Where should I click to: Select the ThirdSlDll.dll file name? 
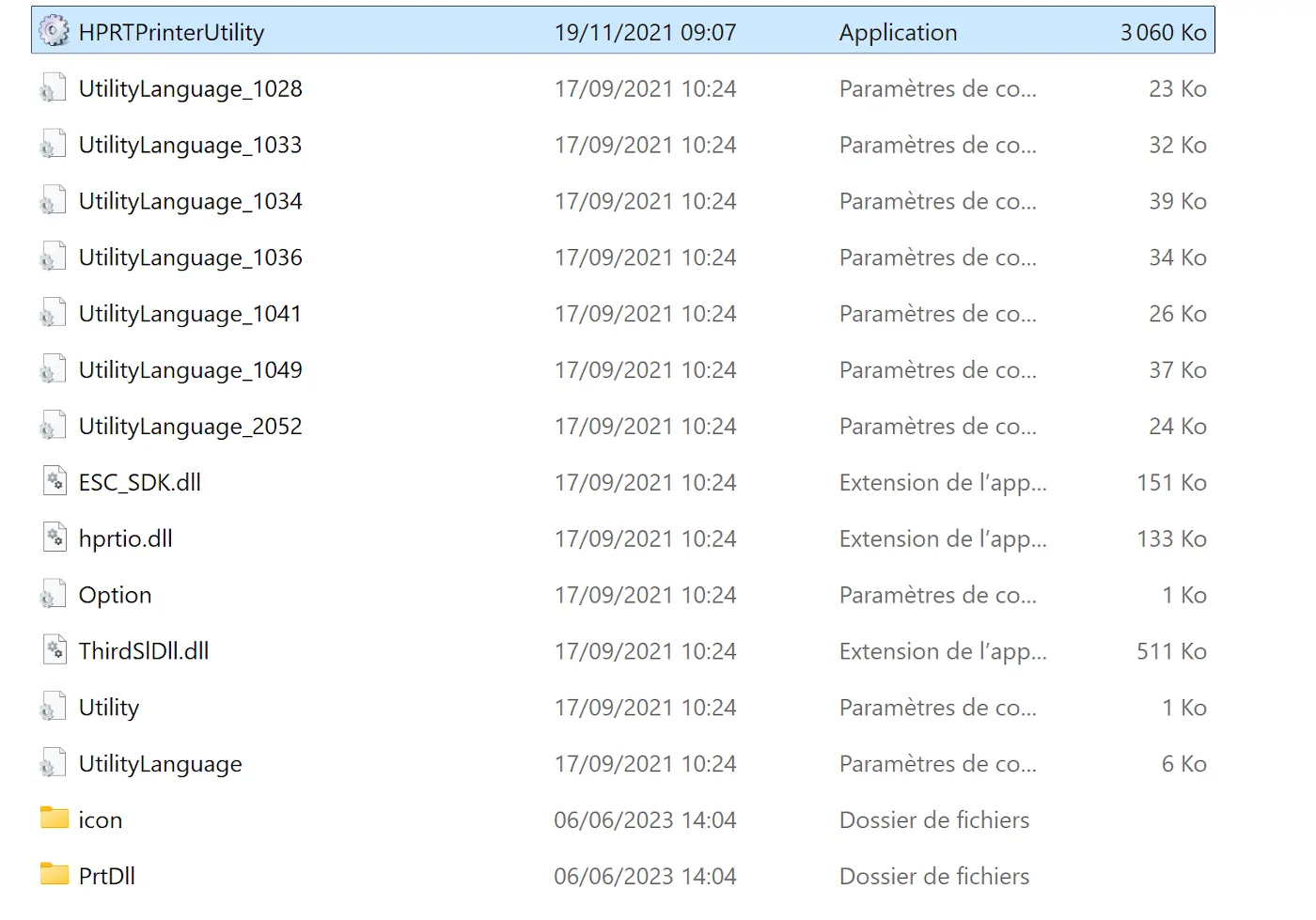(144, 651)
